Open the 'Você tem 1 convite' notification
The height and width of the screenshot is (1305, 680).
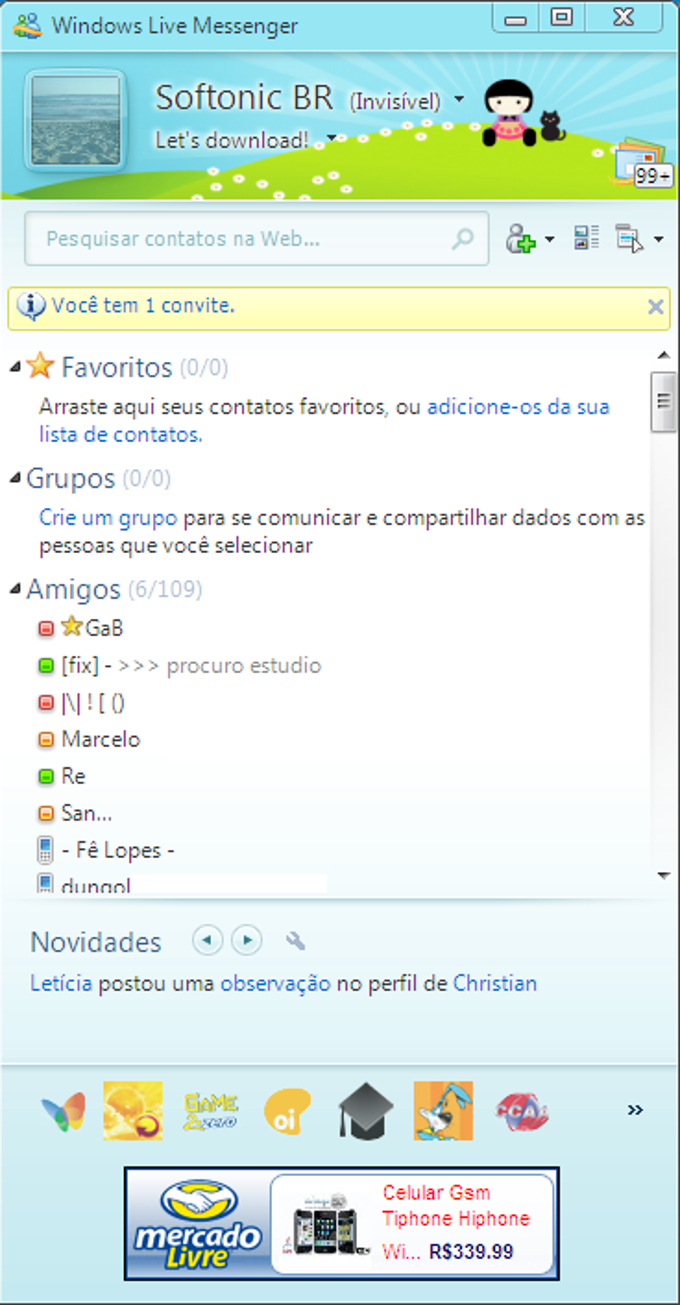point(143,306)
